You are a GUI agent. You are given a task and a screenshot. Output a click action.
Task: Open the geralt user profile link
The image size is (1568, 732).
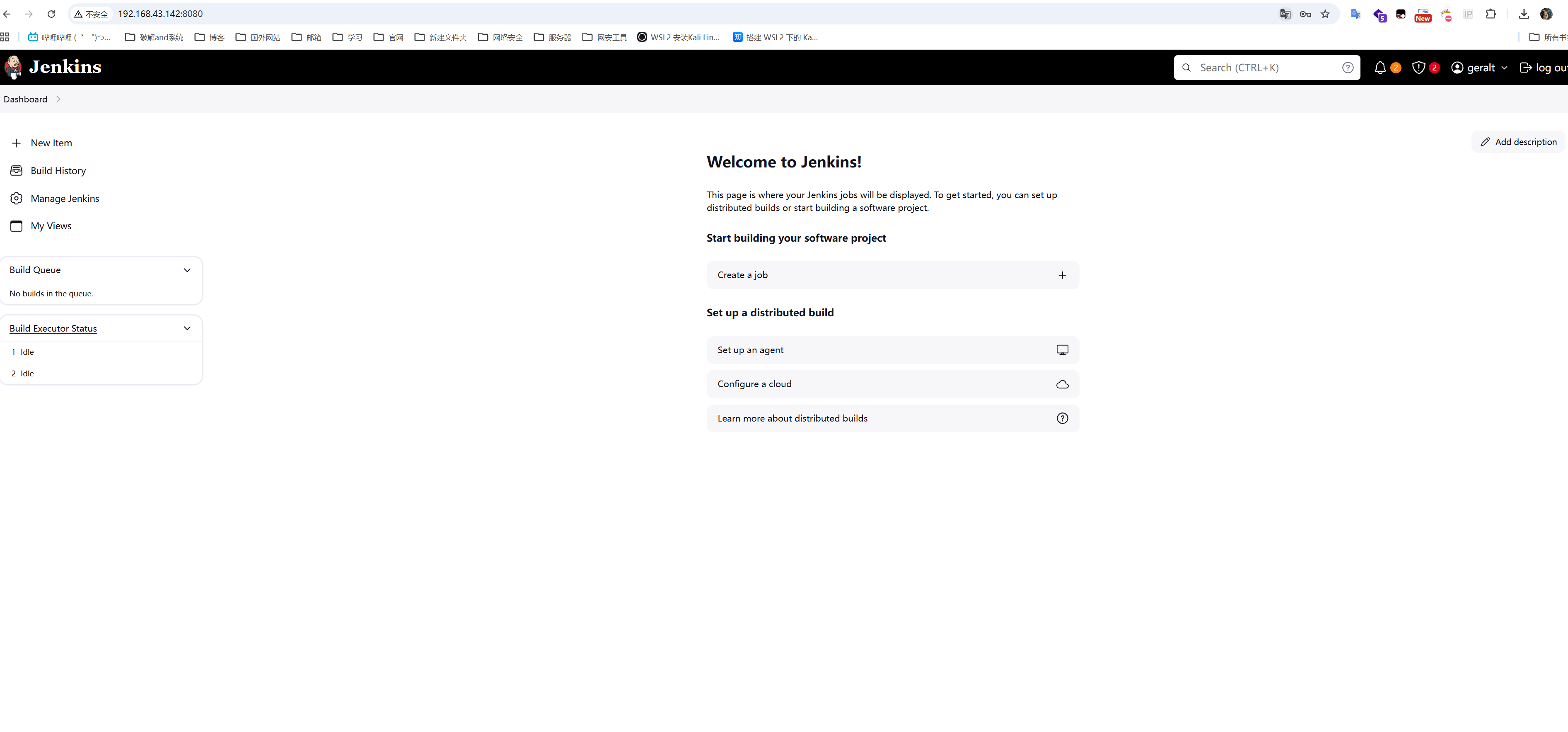(1474, 68)
